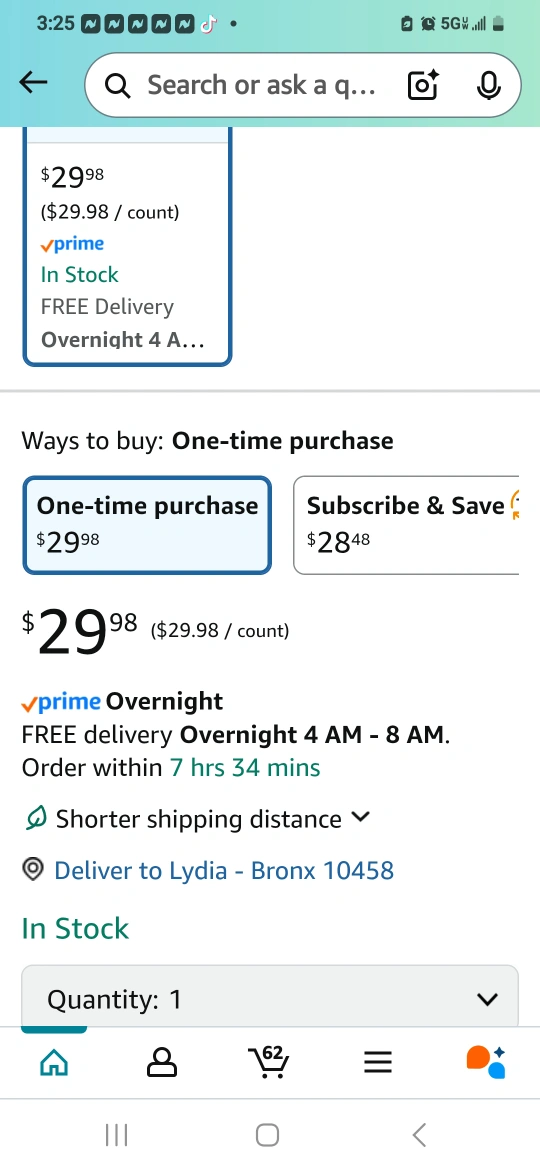Select Subscribe & Save option

(x=406, y=525)
